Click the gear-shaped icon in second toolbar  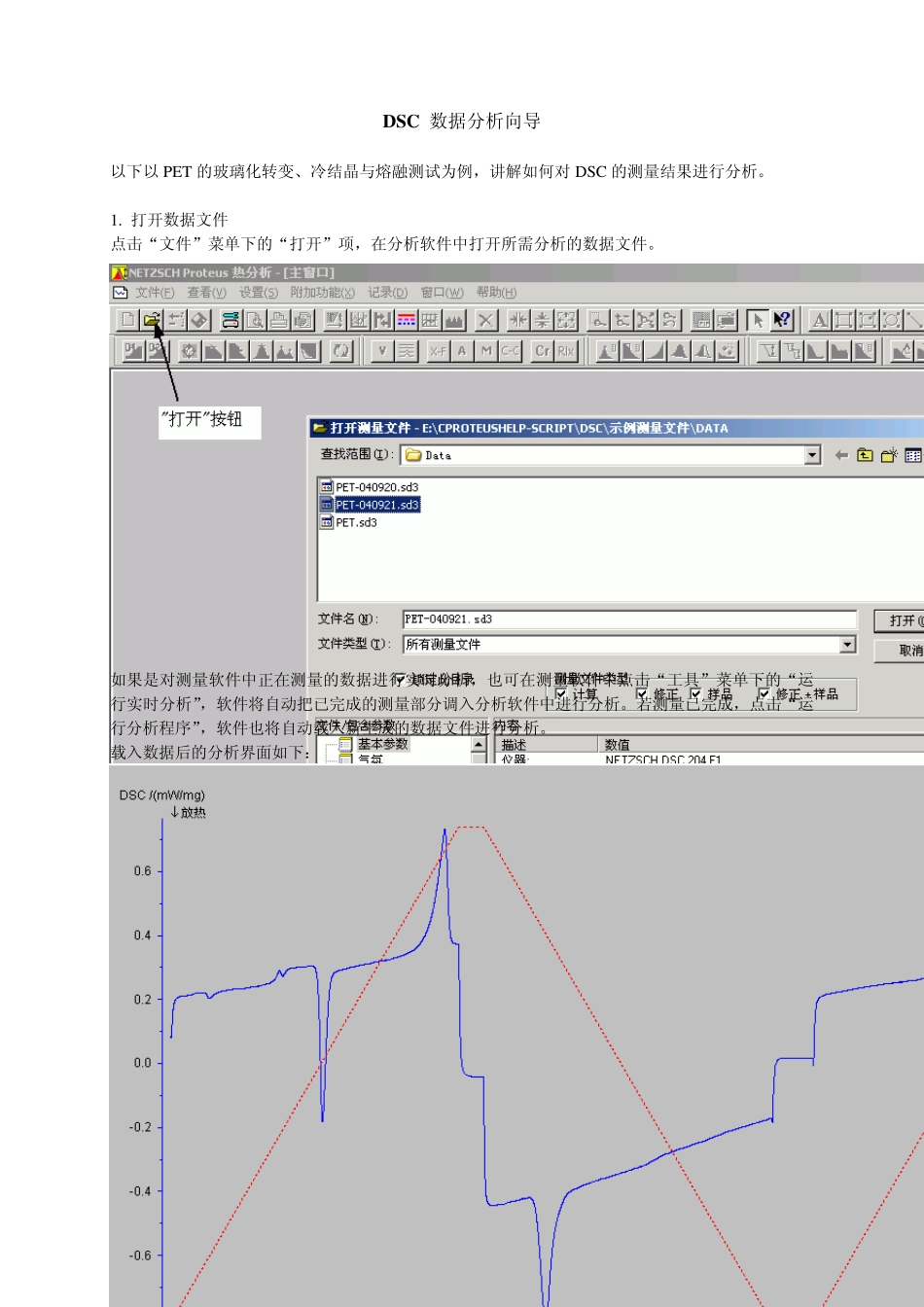(x=190, y=350)
